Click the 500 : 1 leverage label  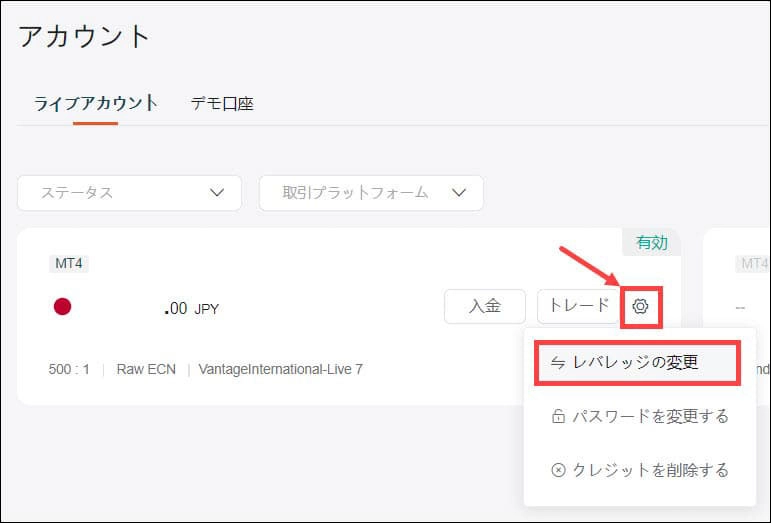(69, 369)
